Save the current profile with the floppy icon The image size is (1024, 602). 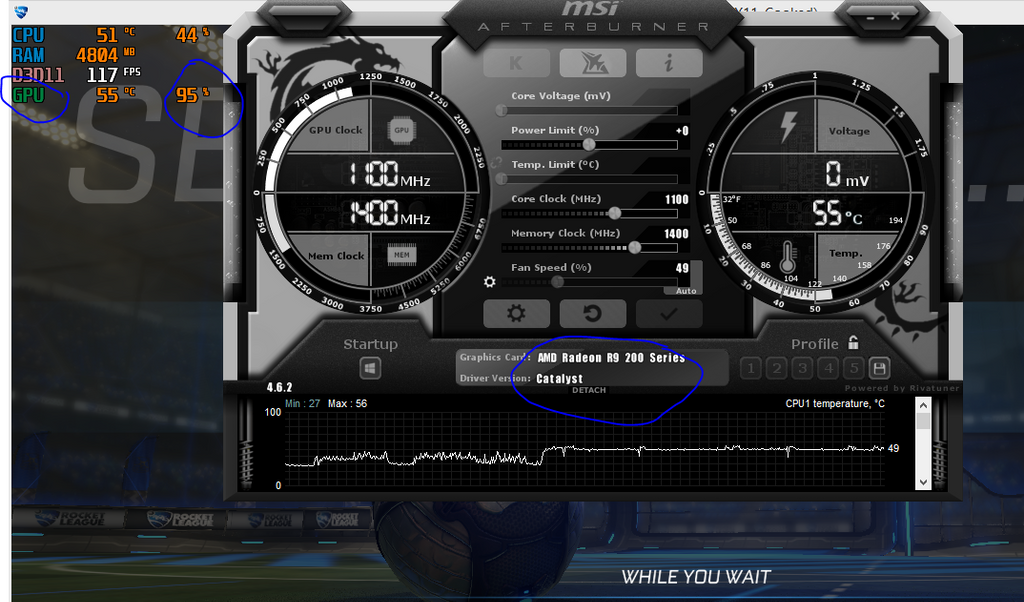tap(879, 368)
